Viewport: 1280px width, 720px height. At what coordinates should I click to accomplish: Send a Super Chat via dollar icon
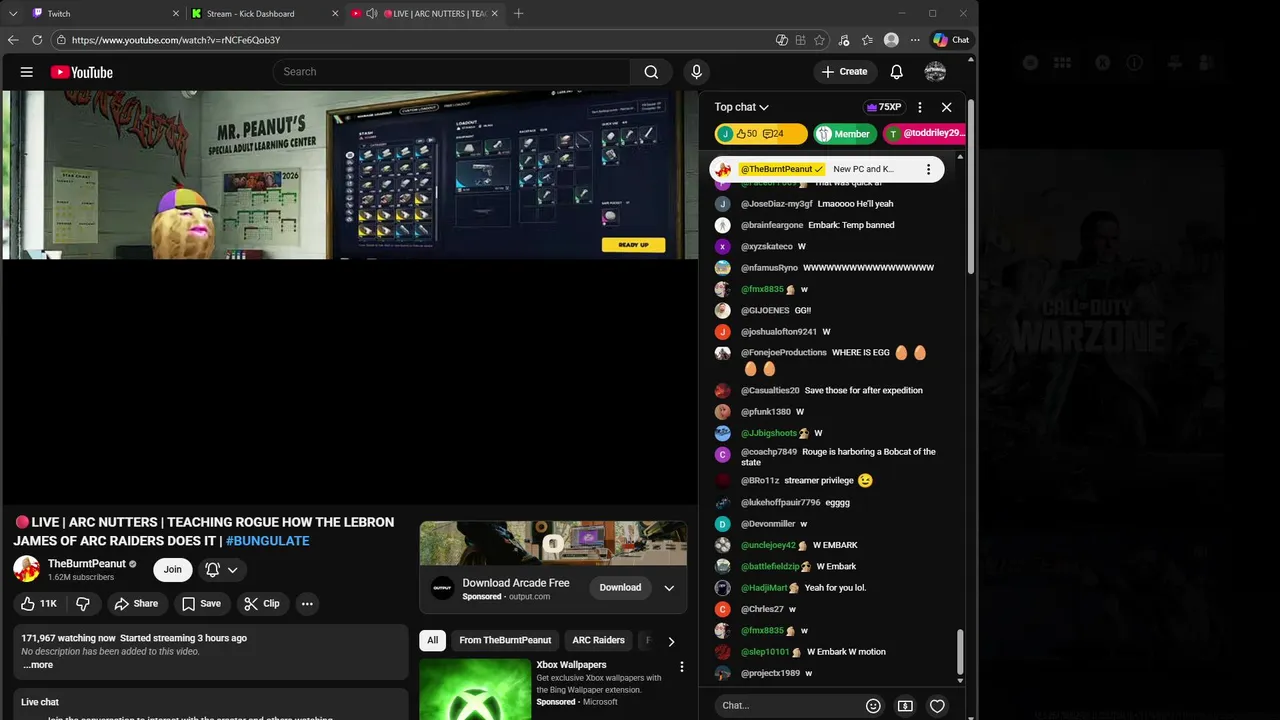coord(905,705)
